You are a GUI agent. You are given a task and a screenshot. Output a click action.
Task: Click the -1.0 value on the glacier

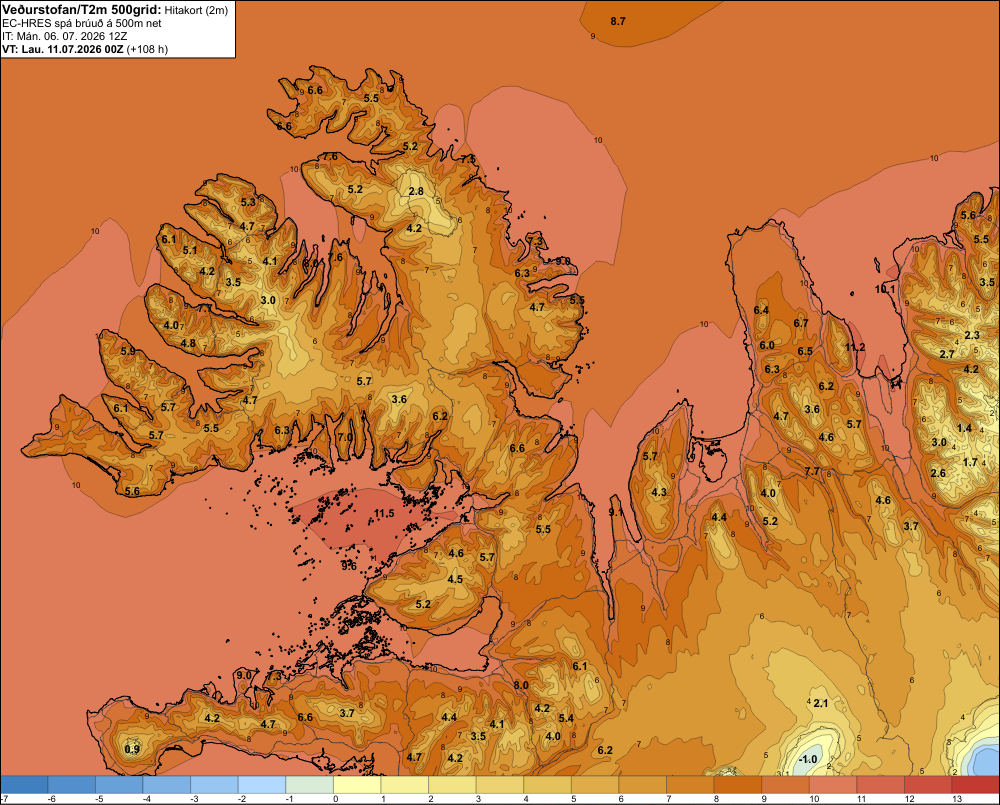click(x=808, y=759)
